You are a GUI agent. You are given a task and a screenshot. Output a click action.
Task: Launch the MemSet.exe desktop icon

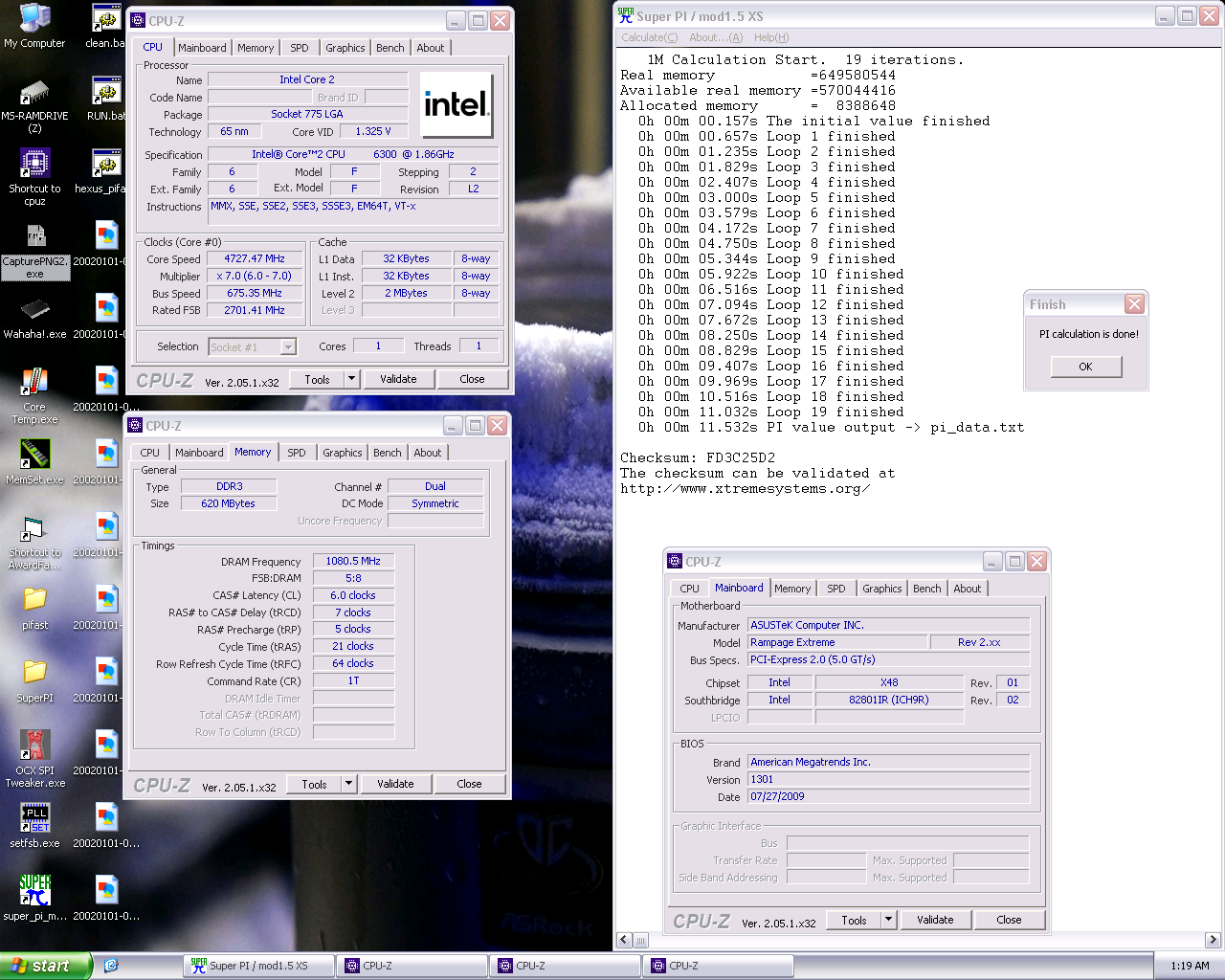[34, 463]
